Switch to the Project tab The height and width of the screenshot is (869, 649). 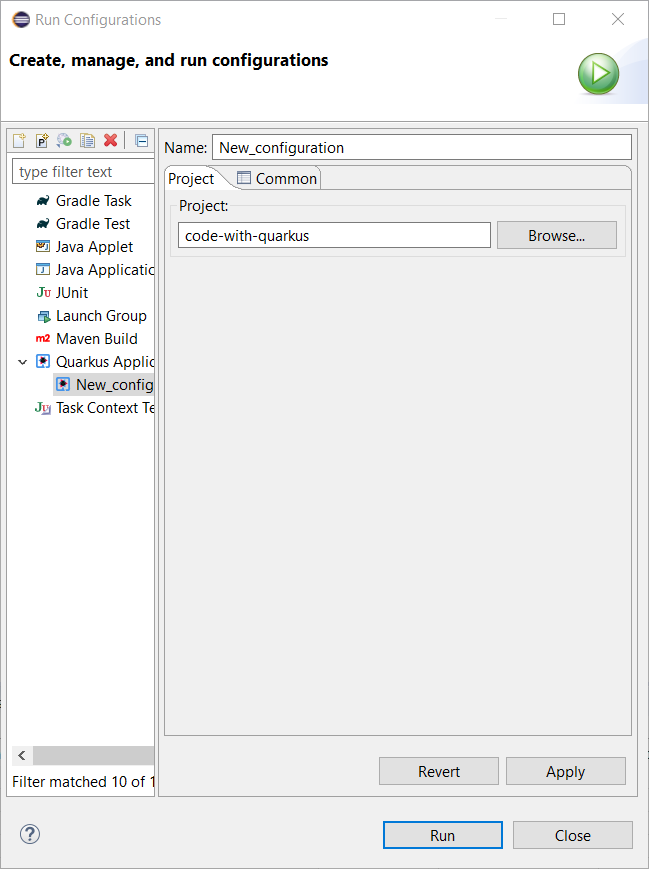pyautogui.click(x=191, y=178)
